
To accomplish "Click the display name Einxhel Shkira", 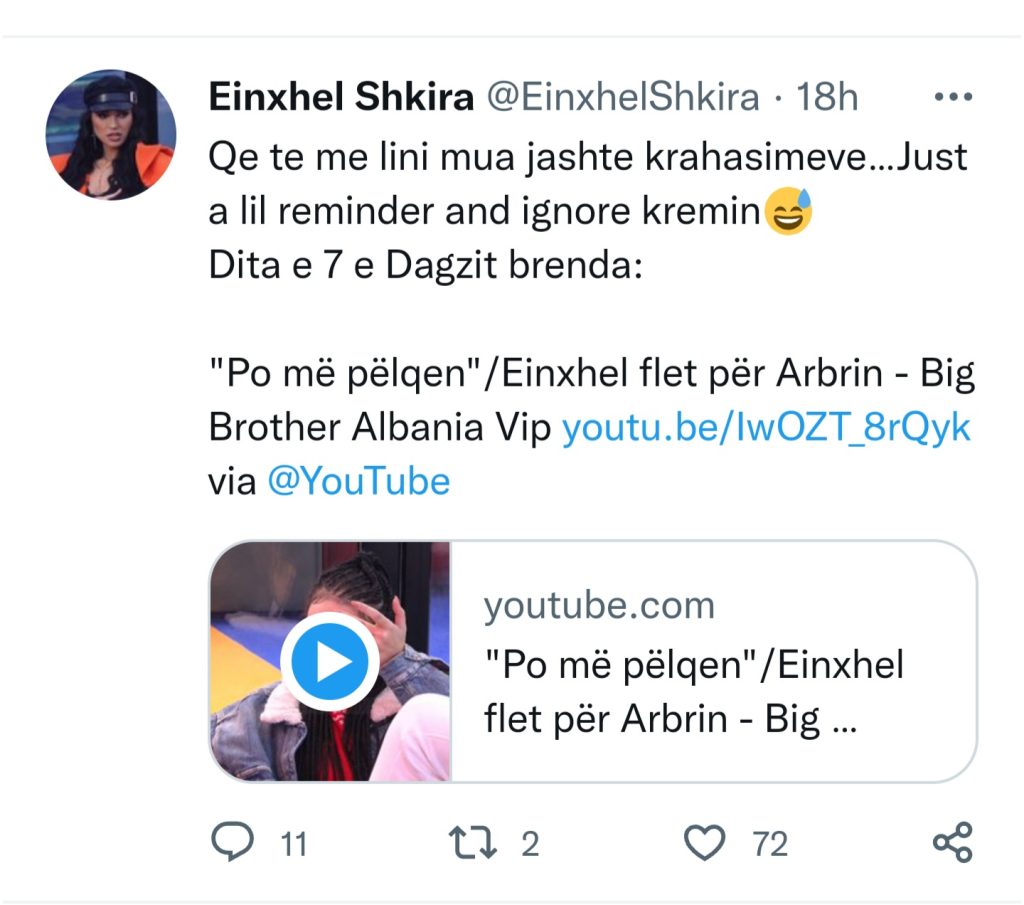I will 341,98.
